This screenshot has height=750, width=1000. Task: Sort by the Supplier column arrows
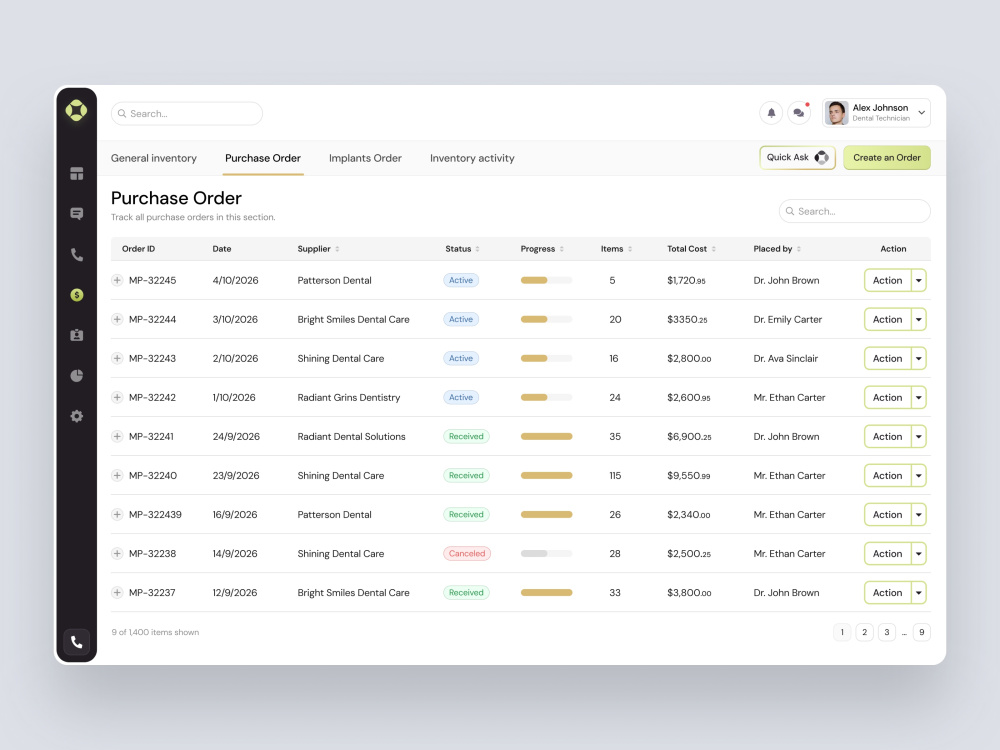click(x=337, y=249)
